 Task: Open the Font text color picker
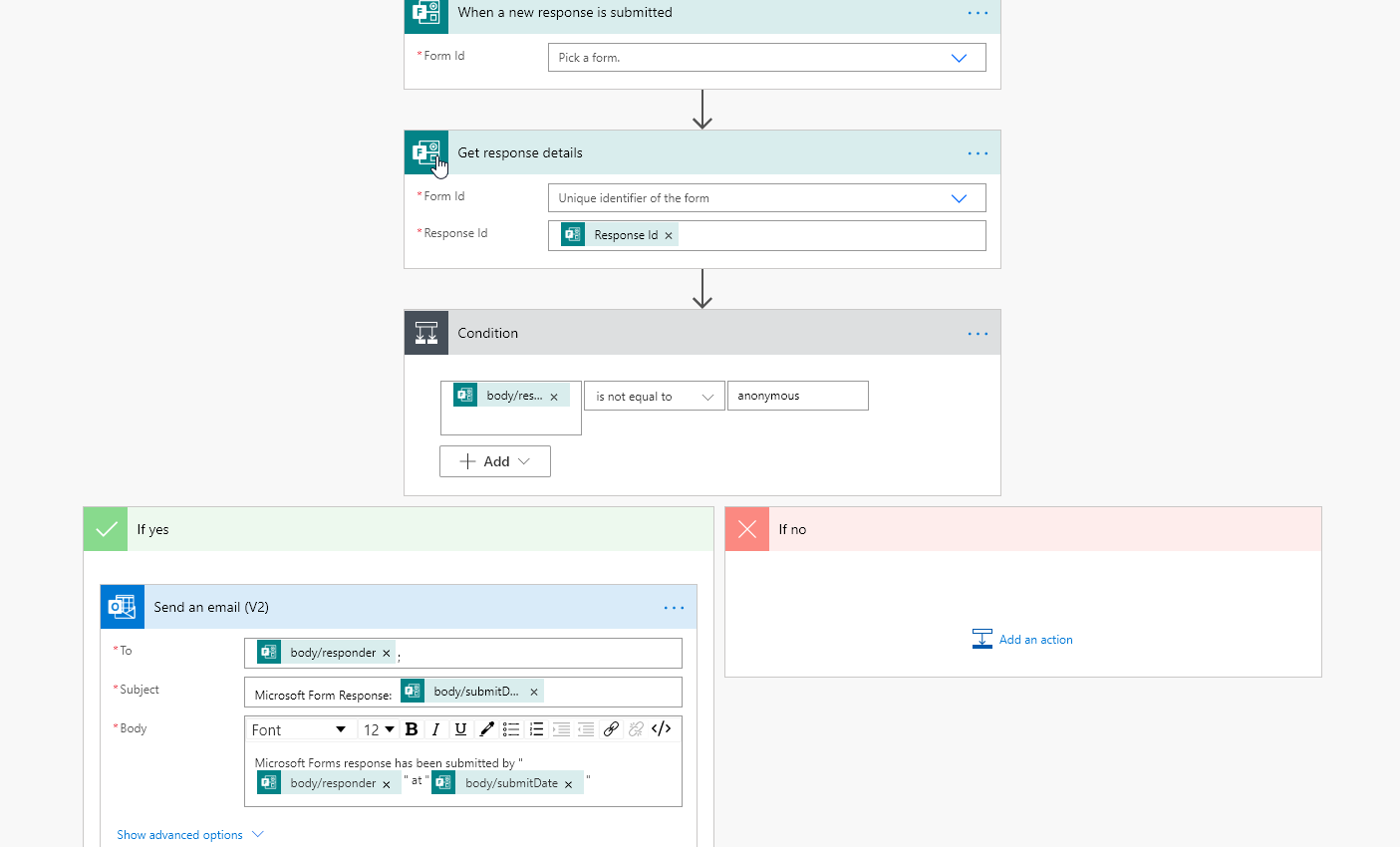point(486,728)
